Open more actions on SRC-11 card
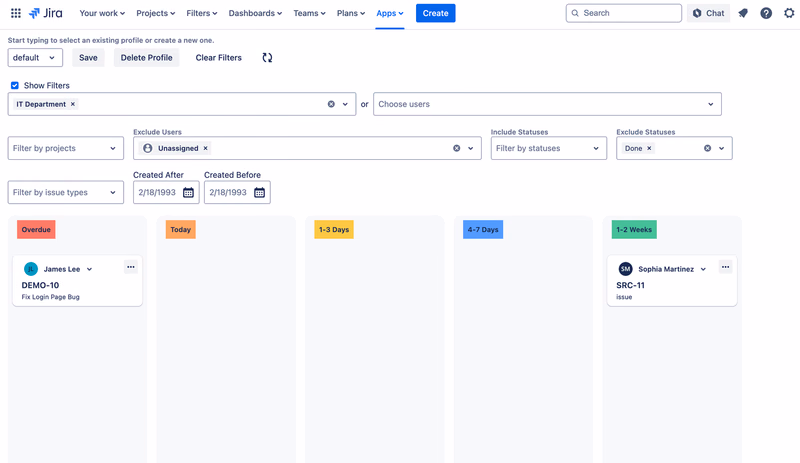The image size is (800, 463). [726, 267]
